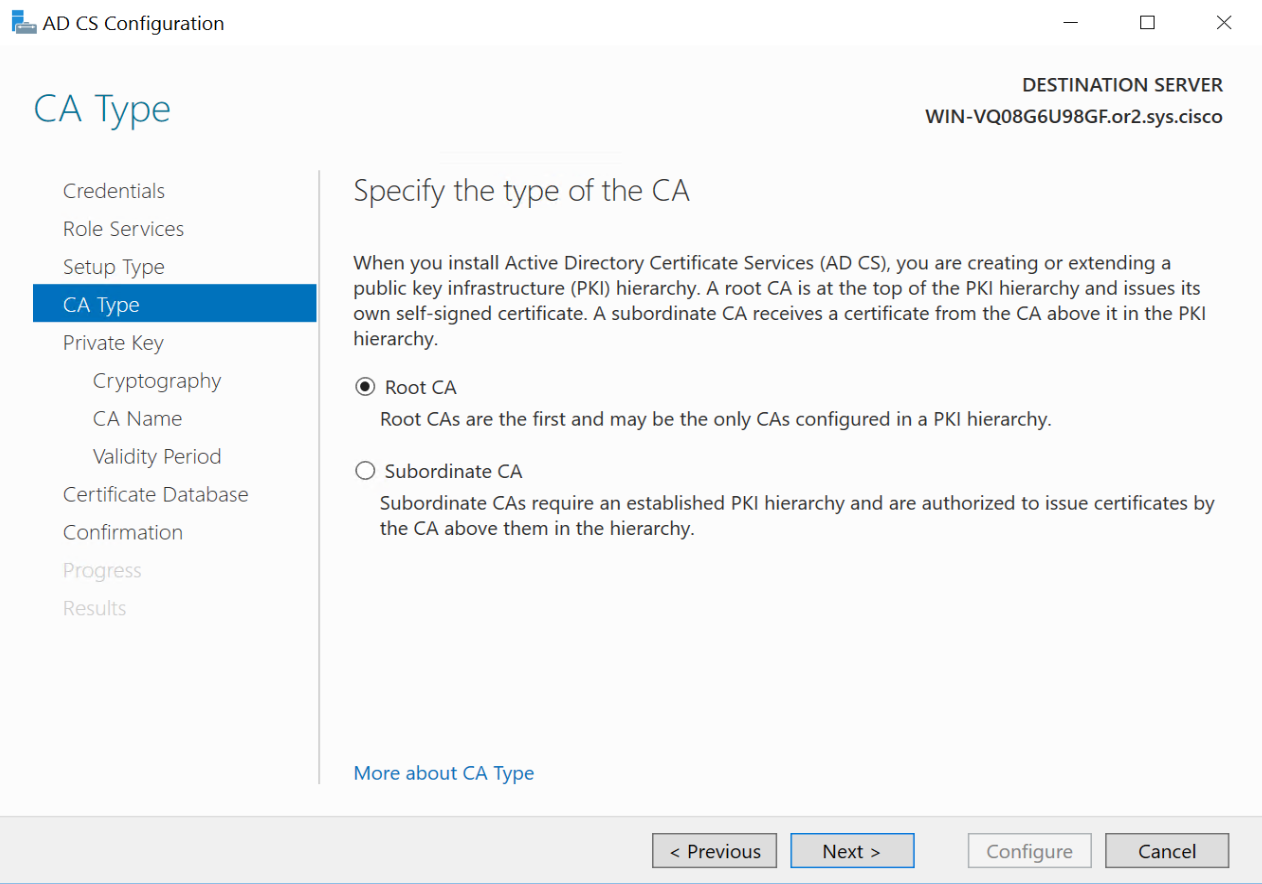Go to the Credentials step
Viewport: 1262px width, 884px height.
[x=114, y=191]
